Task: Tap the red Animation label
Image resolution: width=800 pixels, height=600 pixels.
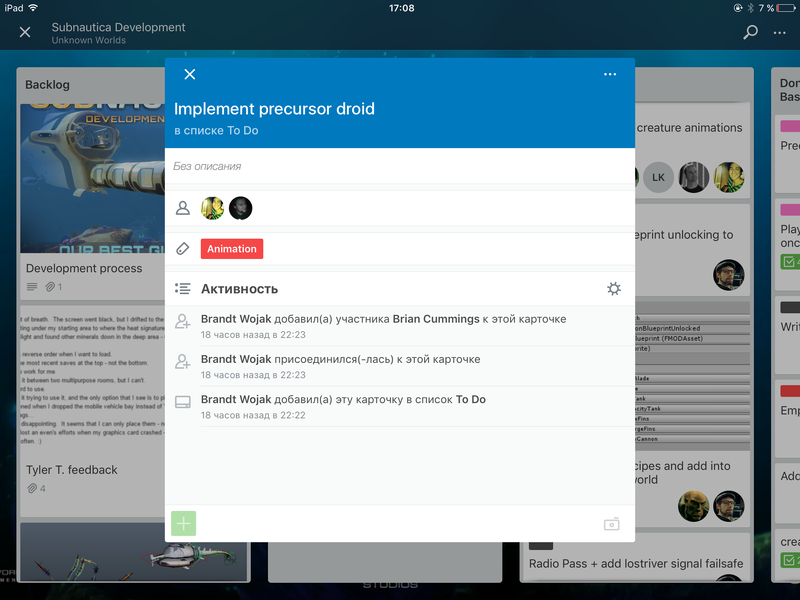Action: point(232,249)
